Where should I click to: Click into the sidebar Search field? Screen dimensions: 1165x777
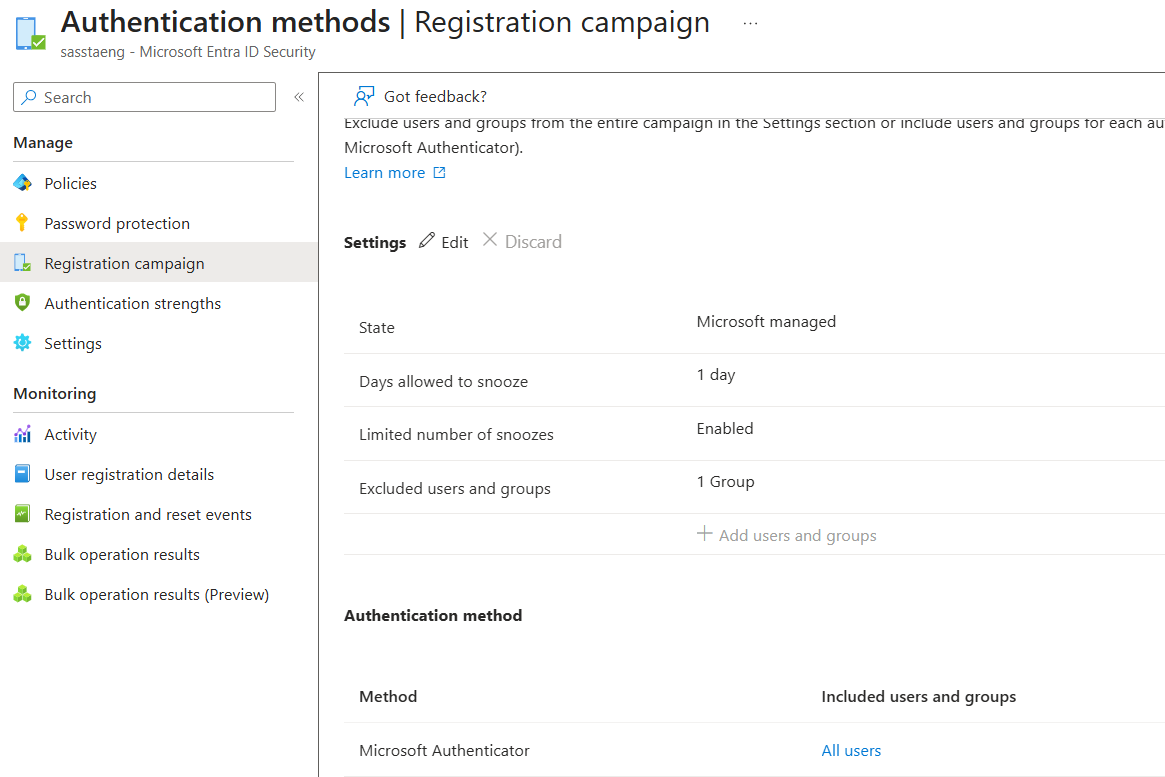pos(144,97)
